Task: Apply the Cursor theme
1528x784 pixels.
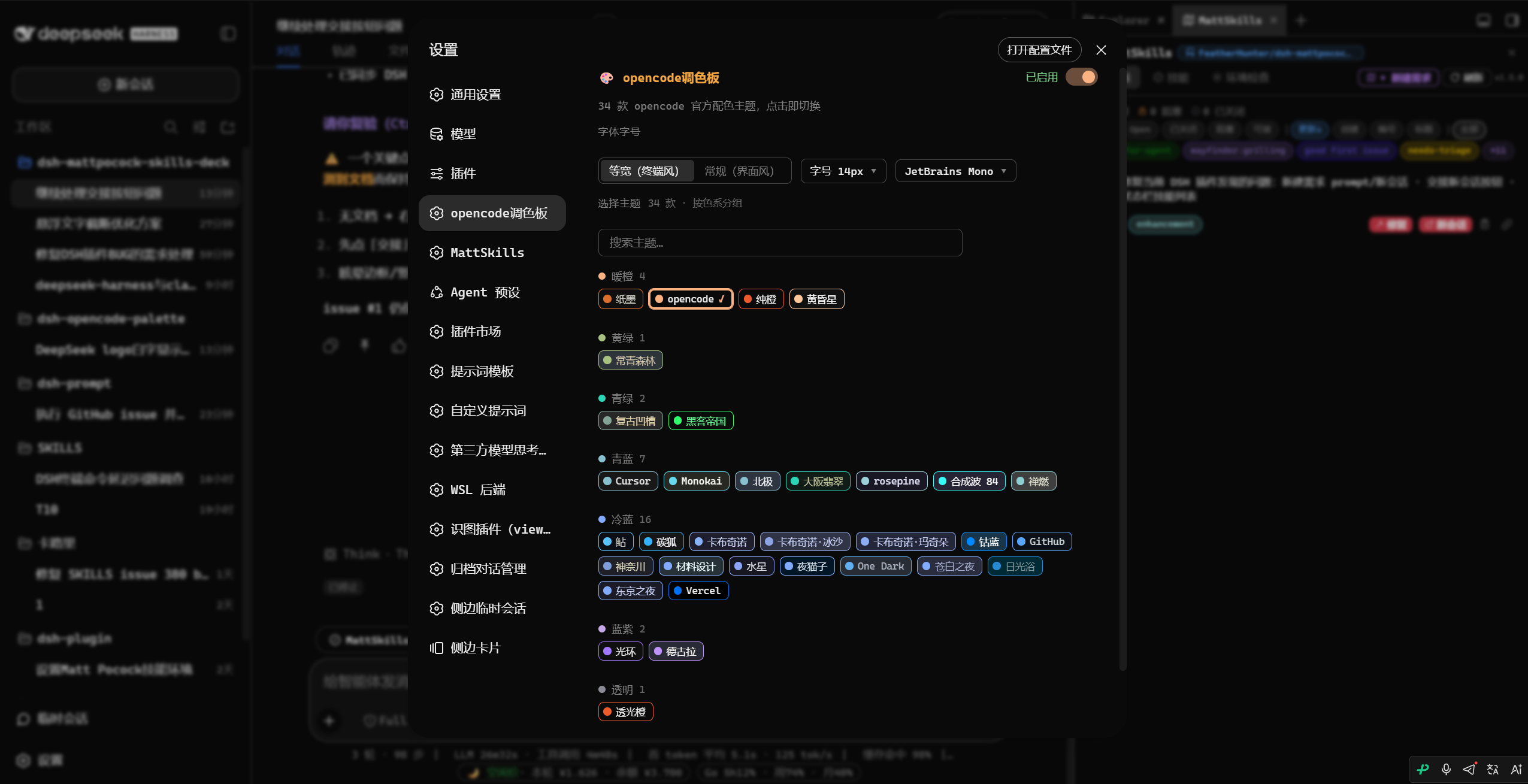Action: (628, 482)
